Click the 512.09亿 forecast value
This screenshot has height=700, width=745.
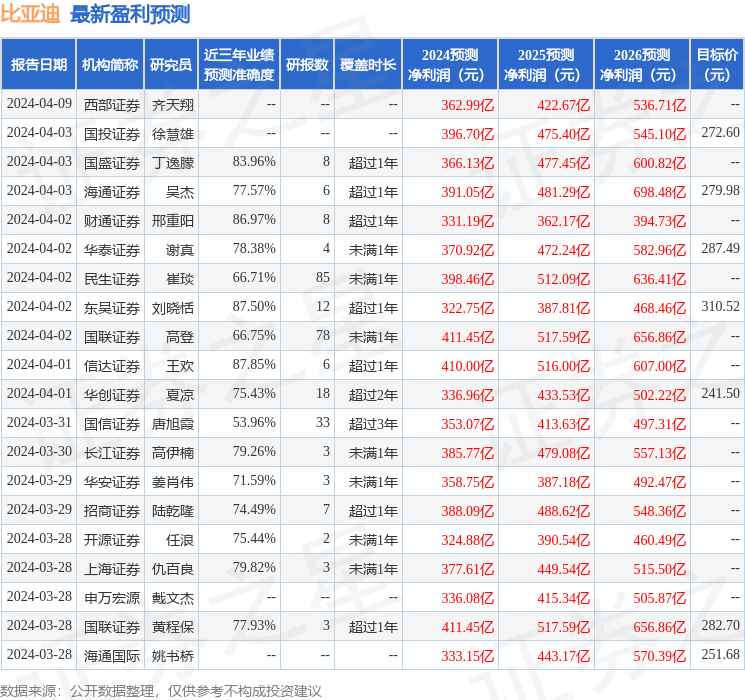coord(564,279)
